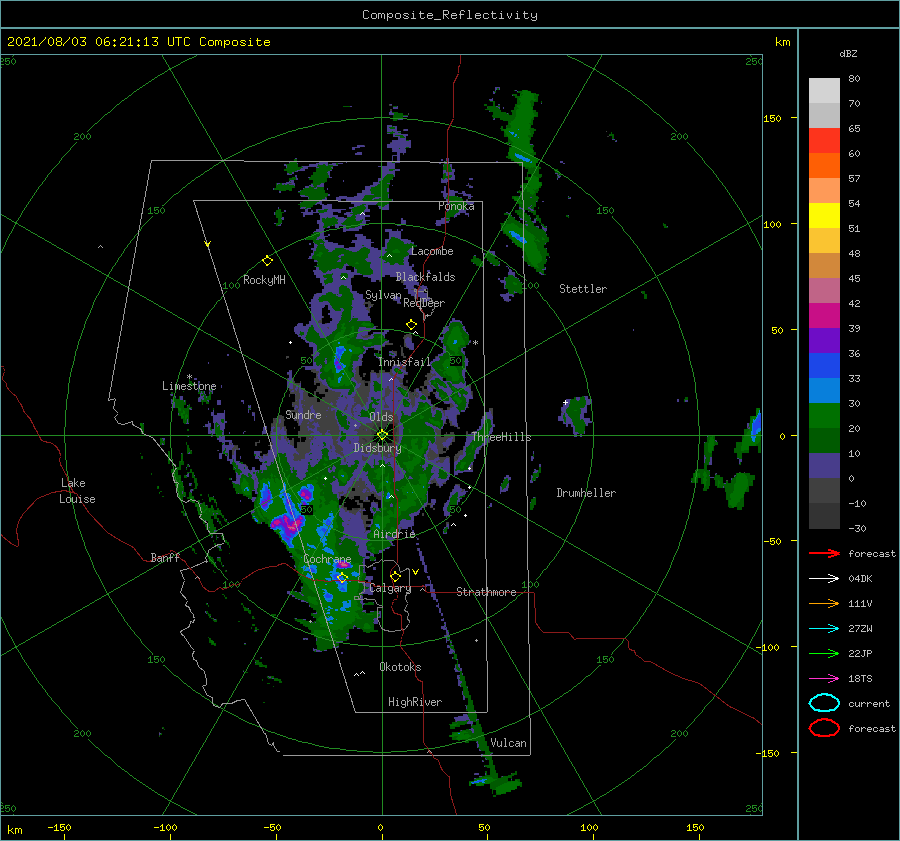Click the RedDeer city label
This screenshot has height=841, width=900.
coord(424,303)
